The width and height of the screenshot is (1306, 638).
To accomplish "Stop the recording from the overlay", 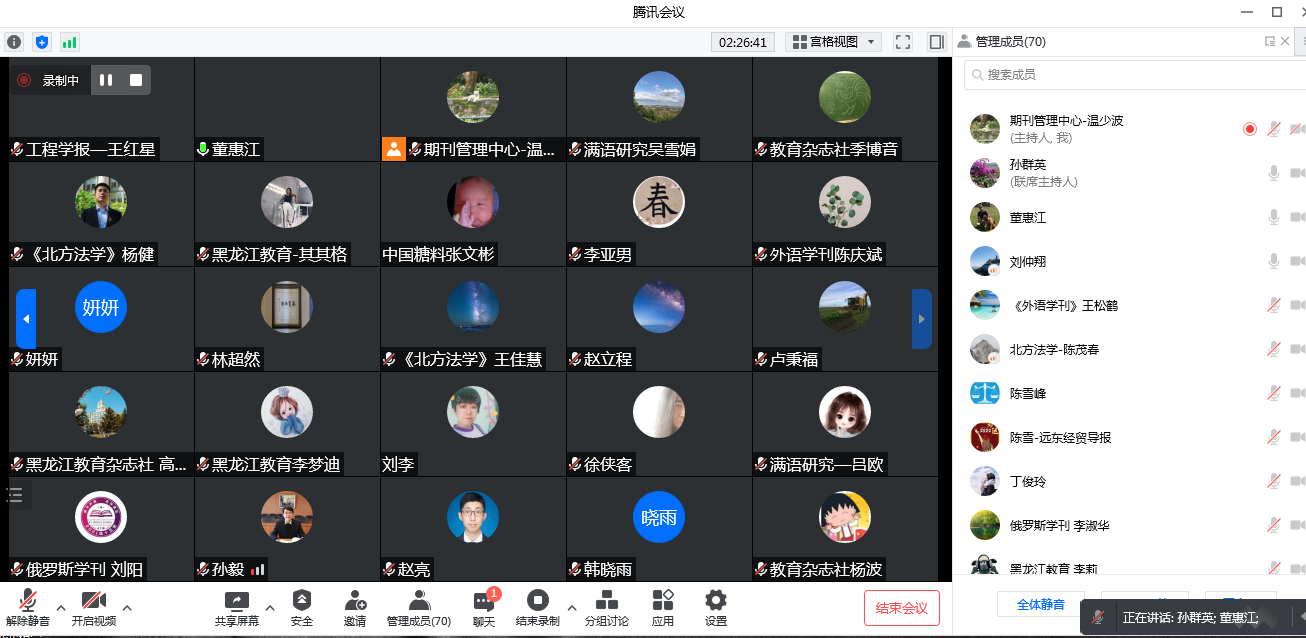I will pyautogui.click(x=136, y=80).
